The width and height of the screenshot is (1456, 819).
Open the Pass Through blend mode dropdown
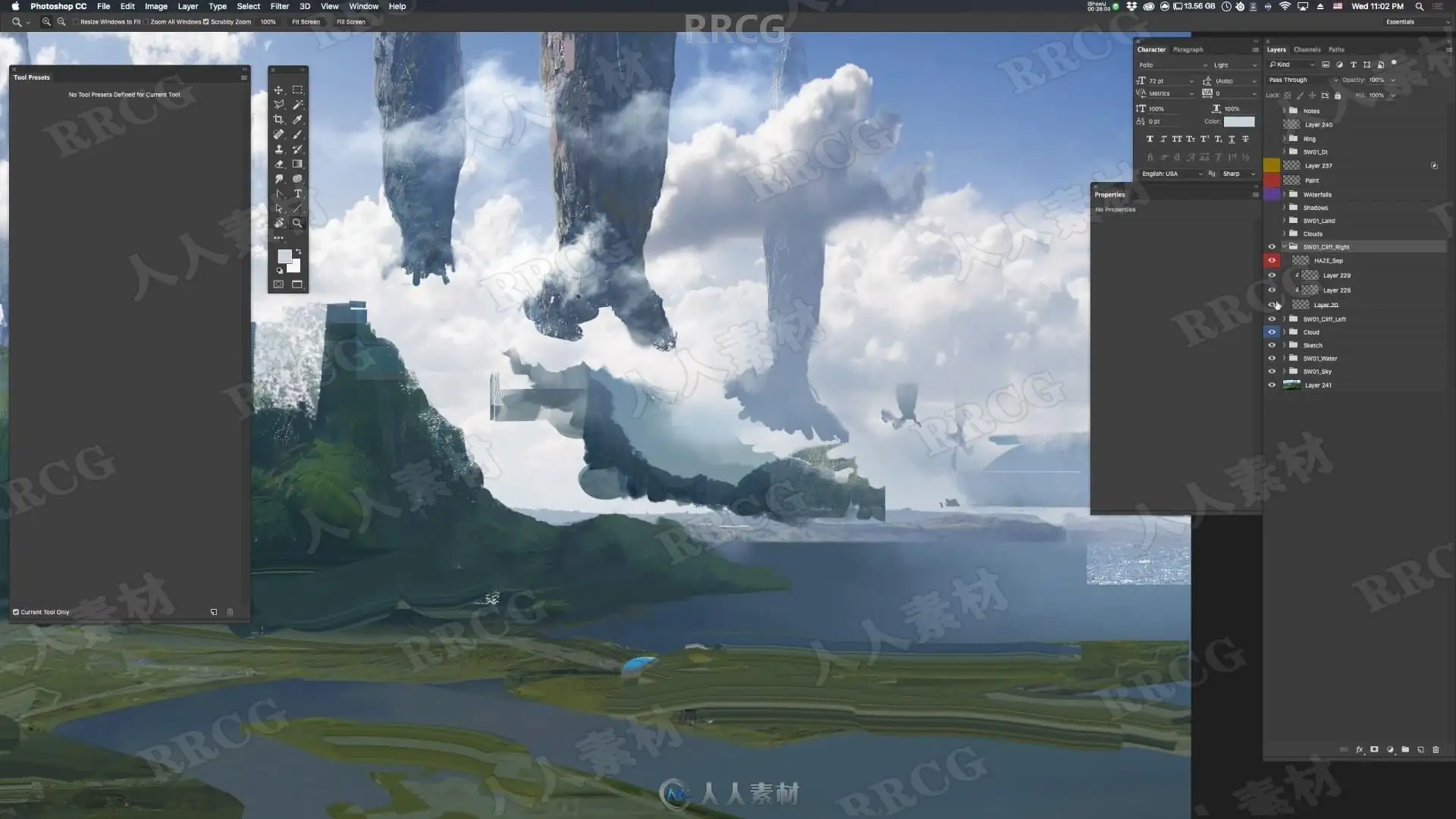1303,80
